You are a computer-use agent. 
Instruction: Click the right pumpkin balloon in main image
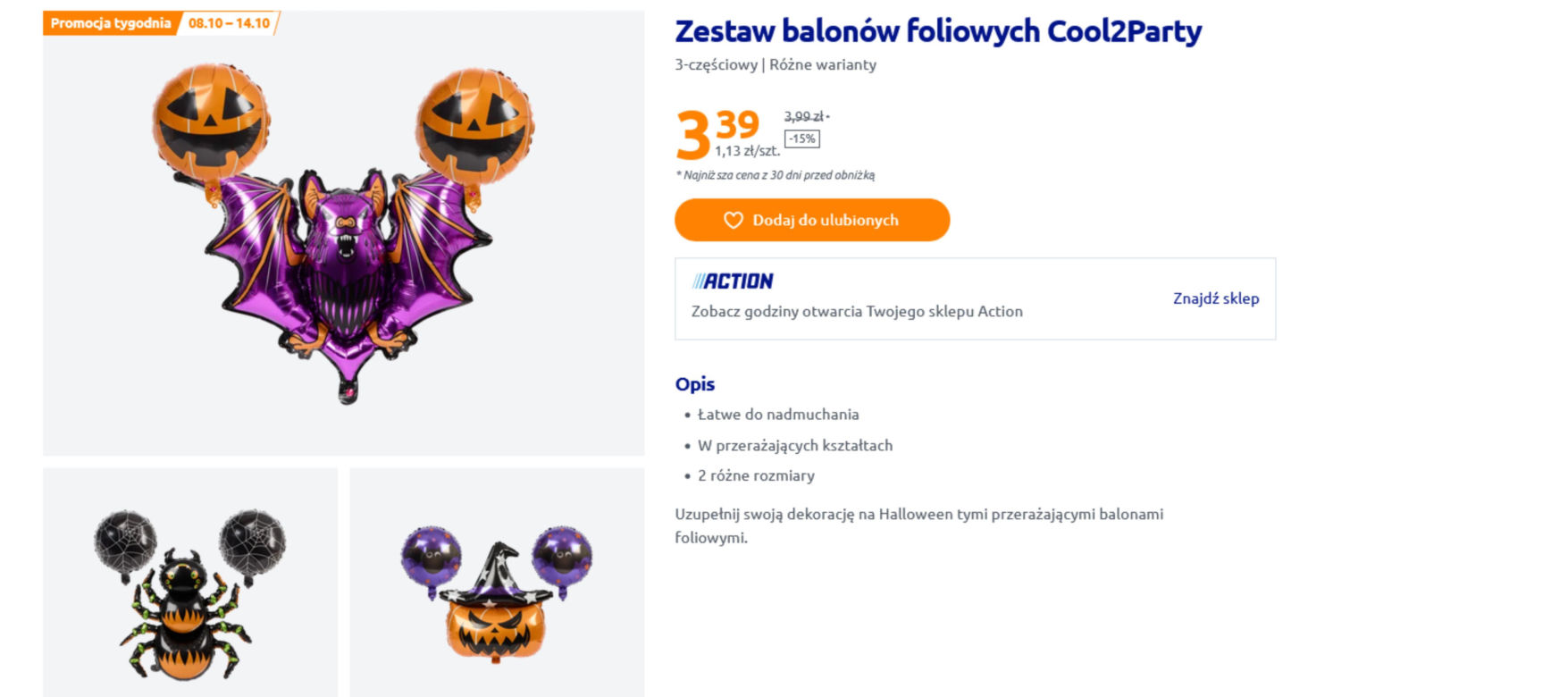coord(475,126)
